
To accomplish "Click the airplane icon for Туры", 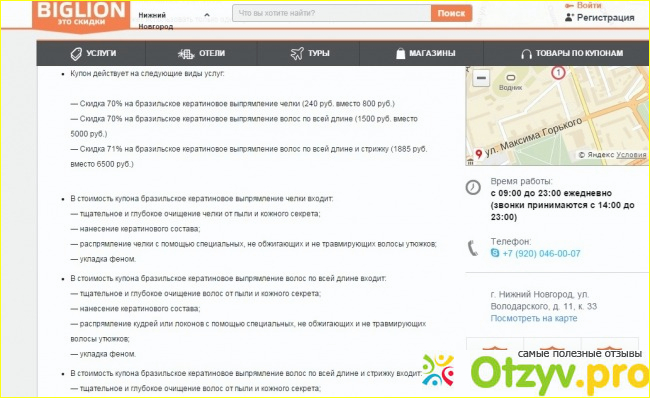I will pyautogui.click(x=297, y=53).
